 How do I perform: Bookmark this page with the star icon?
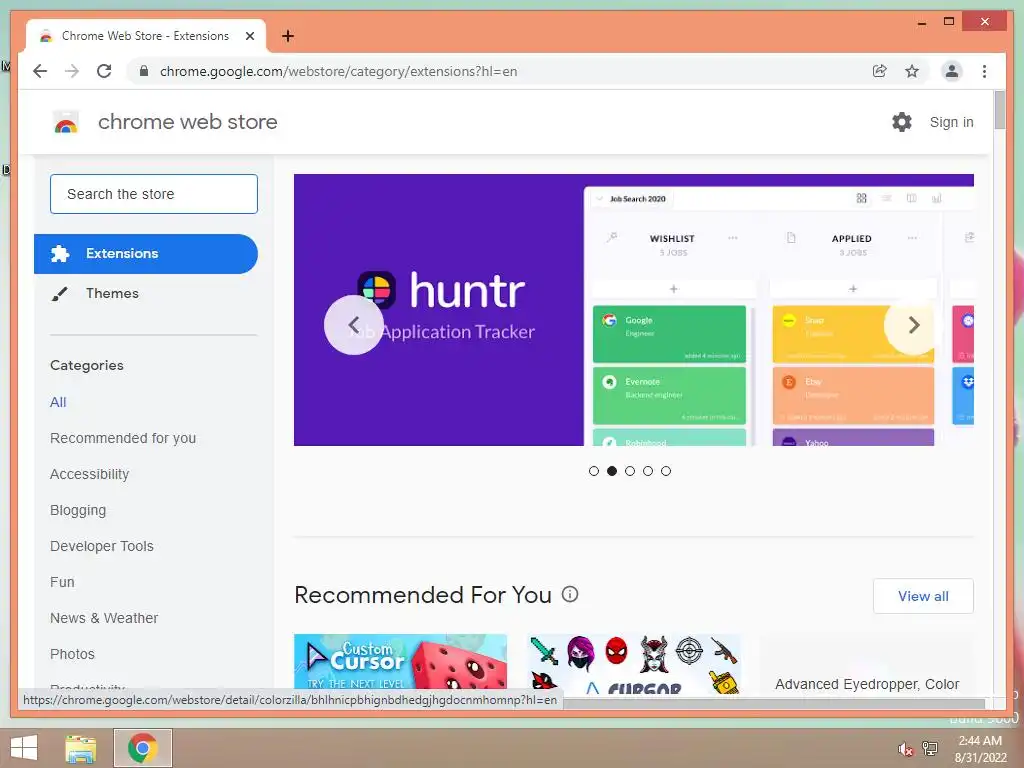(x=912, y=71)
